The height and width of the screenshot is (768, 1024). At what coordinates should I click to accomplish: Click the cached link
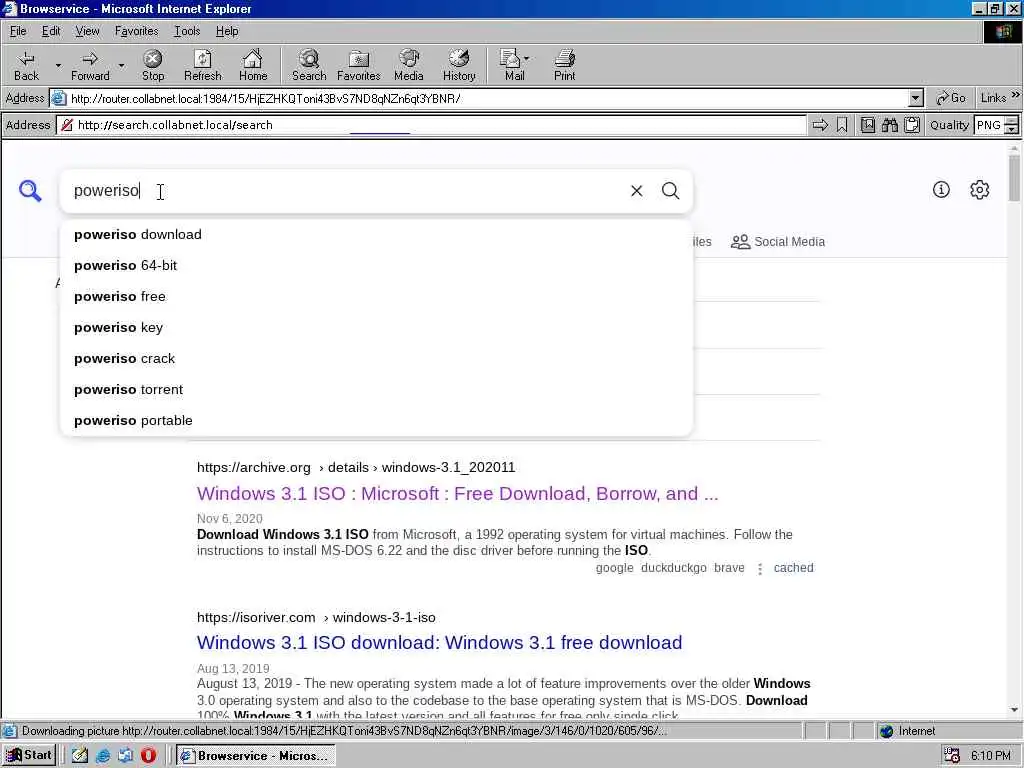793,568
